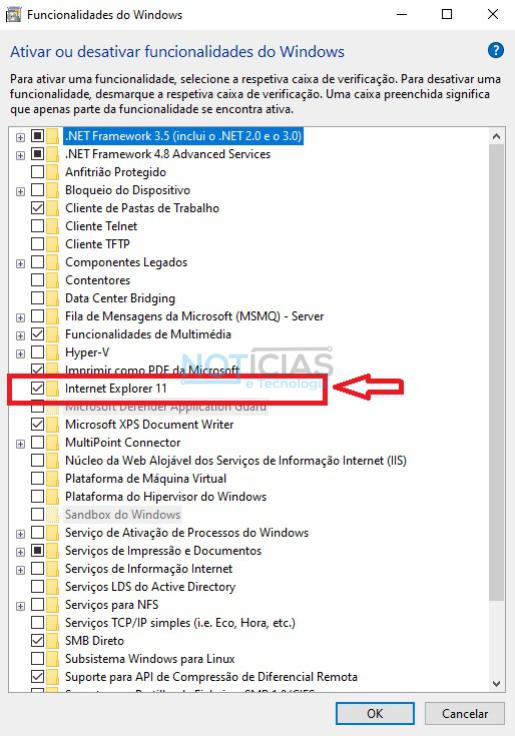Click folder icon beside SMB Direto
Screen dimensions: 515x736
53,640
